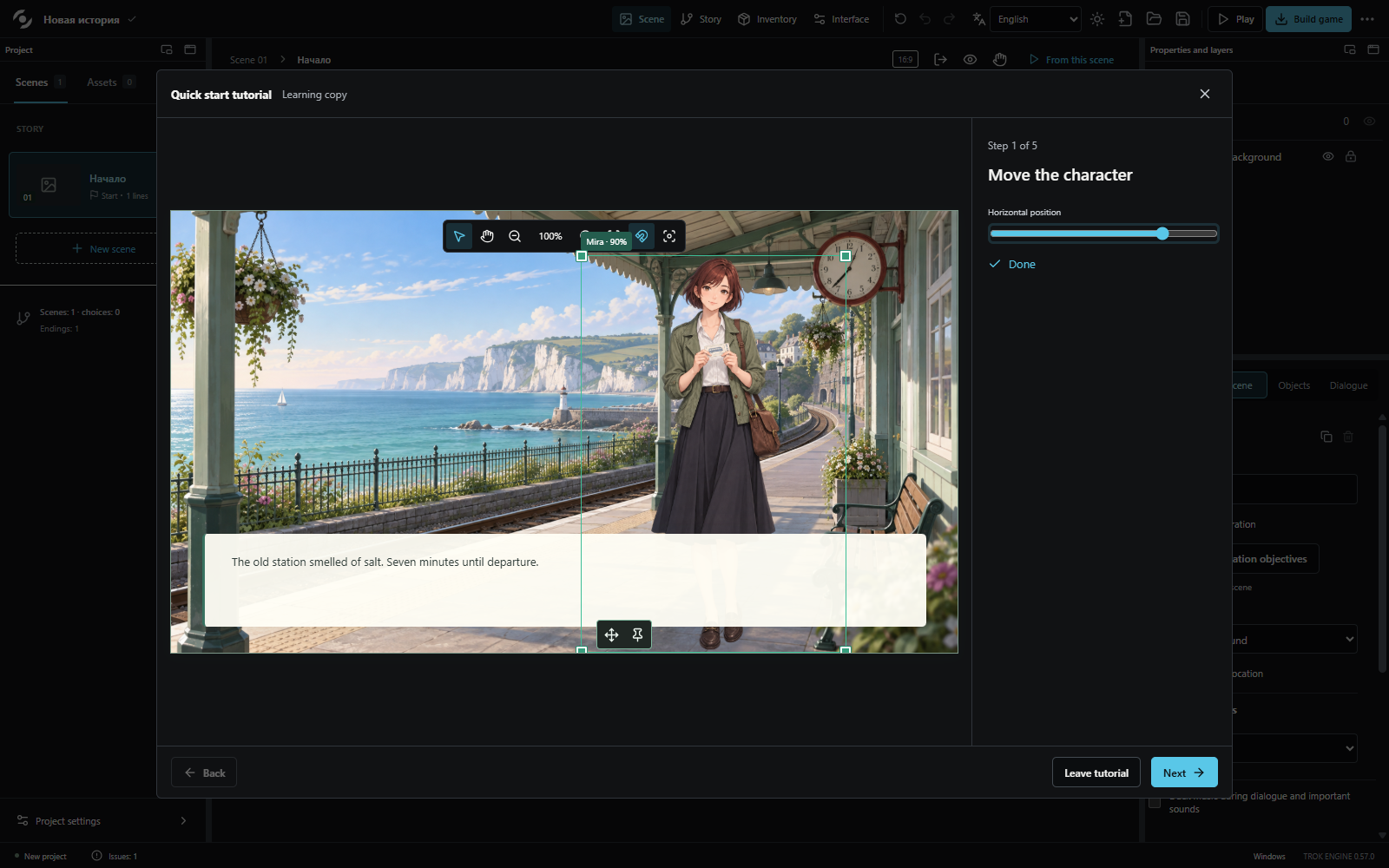Toggle the lock on the background layer
Image resolution: width=1389 pixels, height=868 pixels.
tap(1351, 156)
